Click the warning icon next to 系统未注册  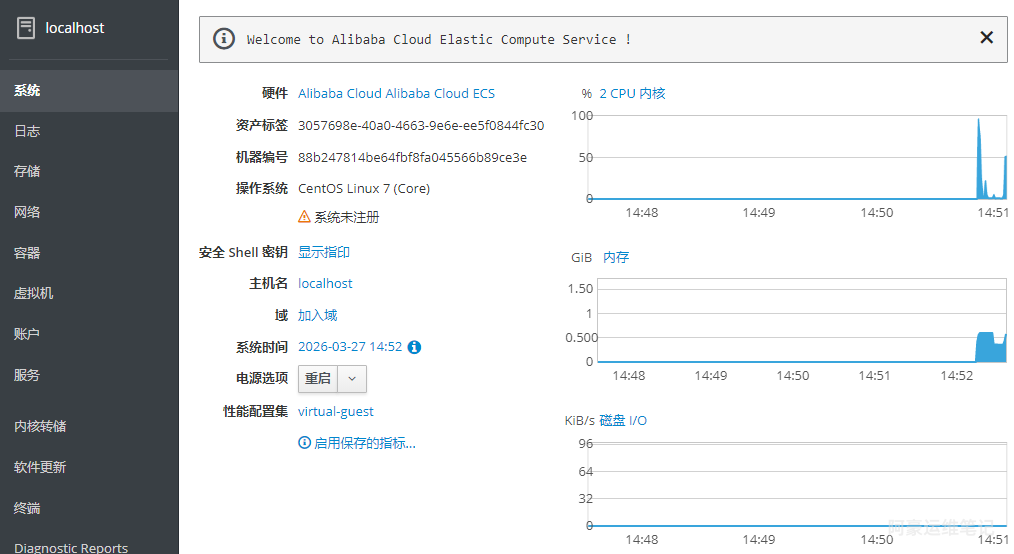click(x=304, y=217)
